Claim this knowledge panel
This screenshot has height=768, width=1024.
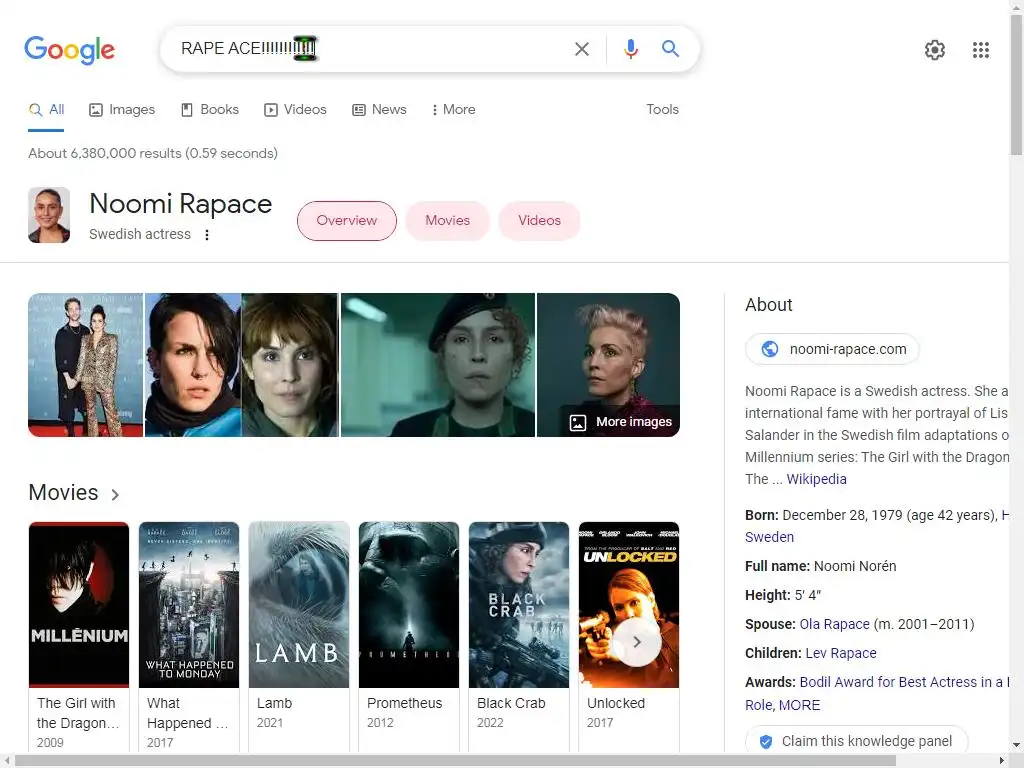point(857,742)
